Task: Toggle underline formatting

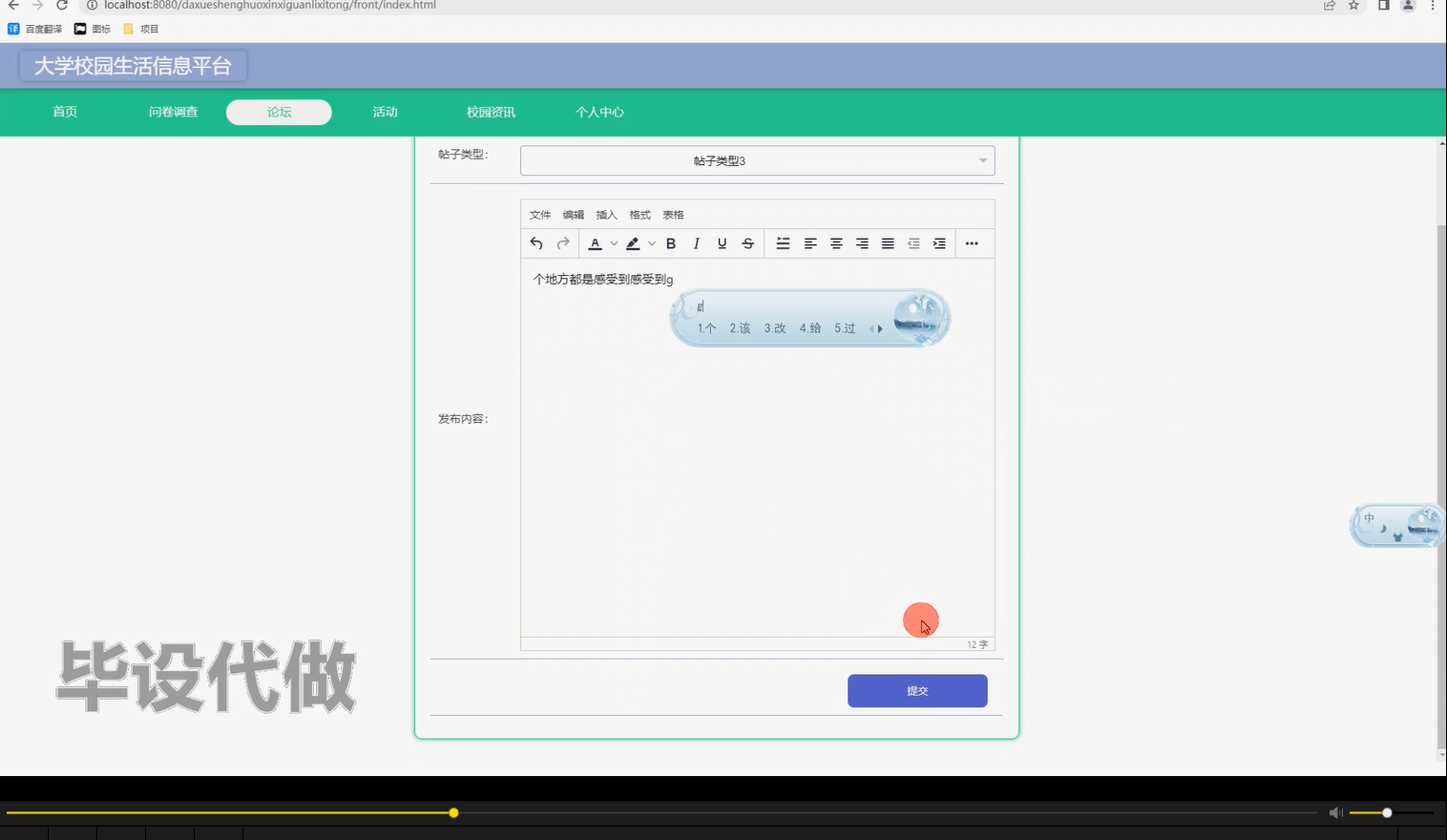Action: (x=722, y=243)
